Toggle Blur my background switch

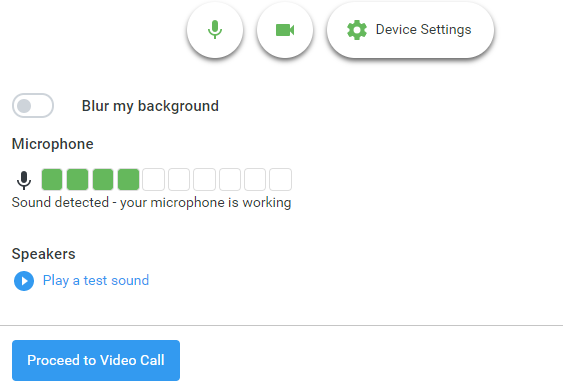[33, 106]
